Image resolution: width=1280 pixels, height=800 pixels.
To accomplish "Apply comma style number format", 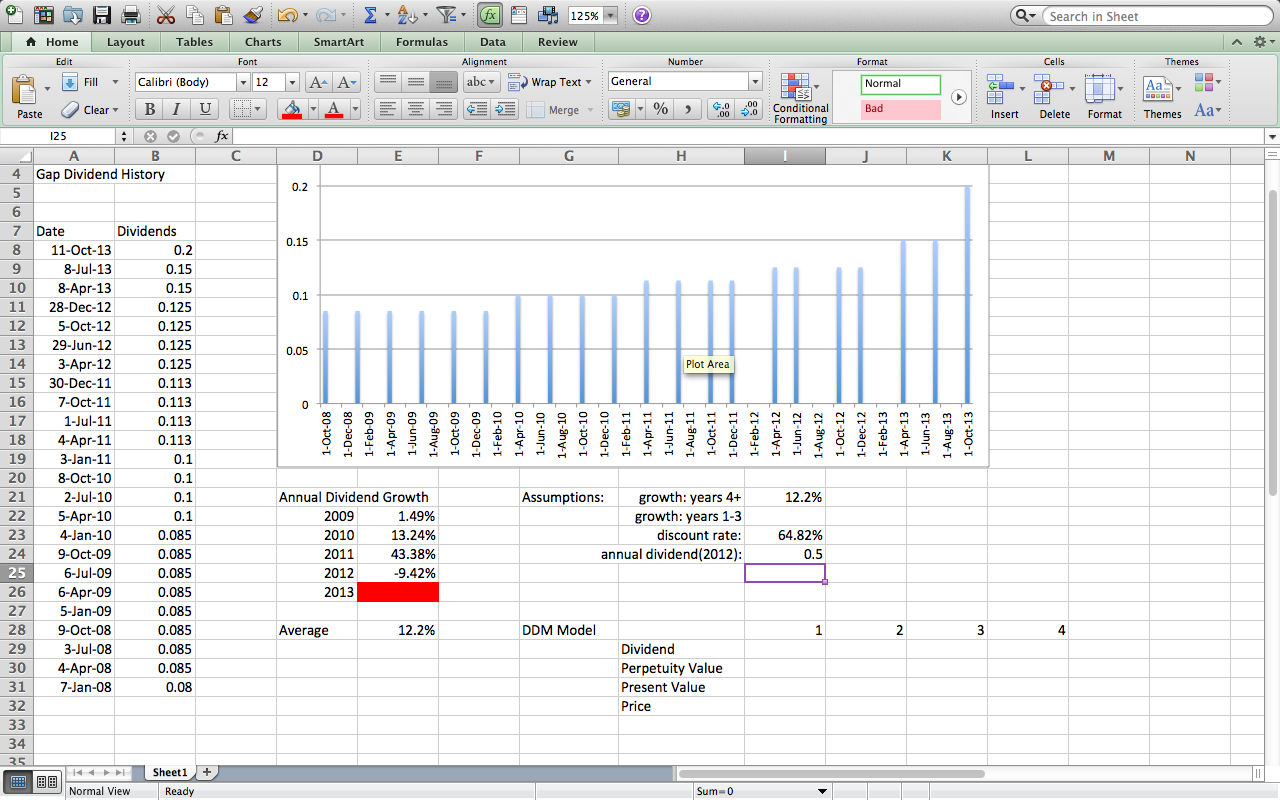I will pyautogui.click(x=687, y=109).
